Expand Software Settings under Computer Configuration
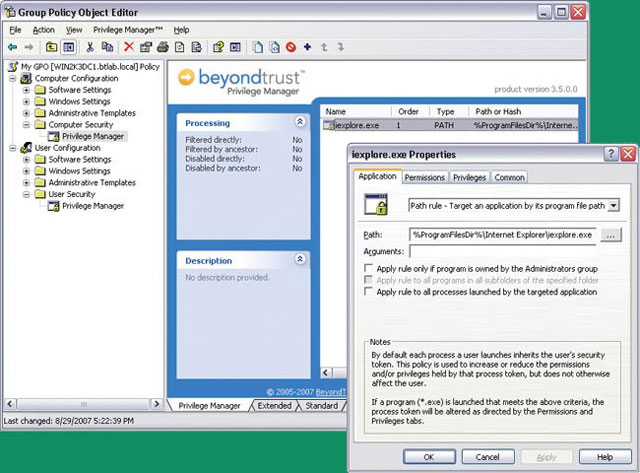This screenshot has width=640, height=473. pyautogui.click(x=27, y=90)
